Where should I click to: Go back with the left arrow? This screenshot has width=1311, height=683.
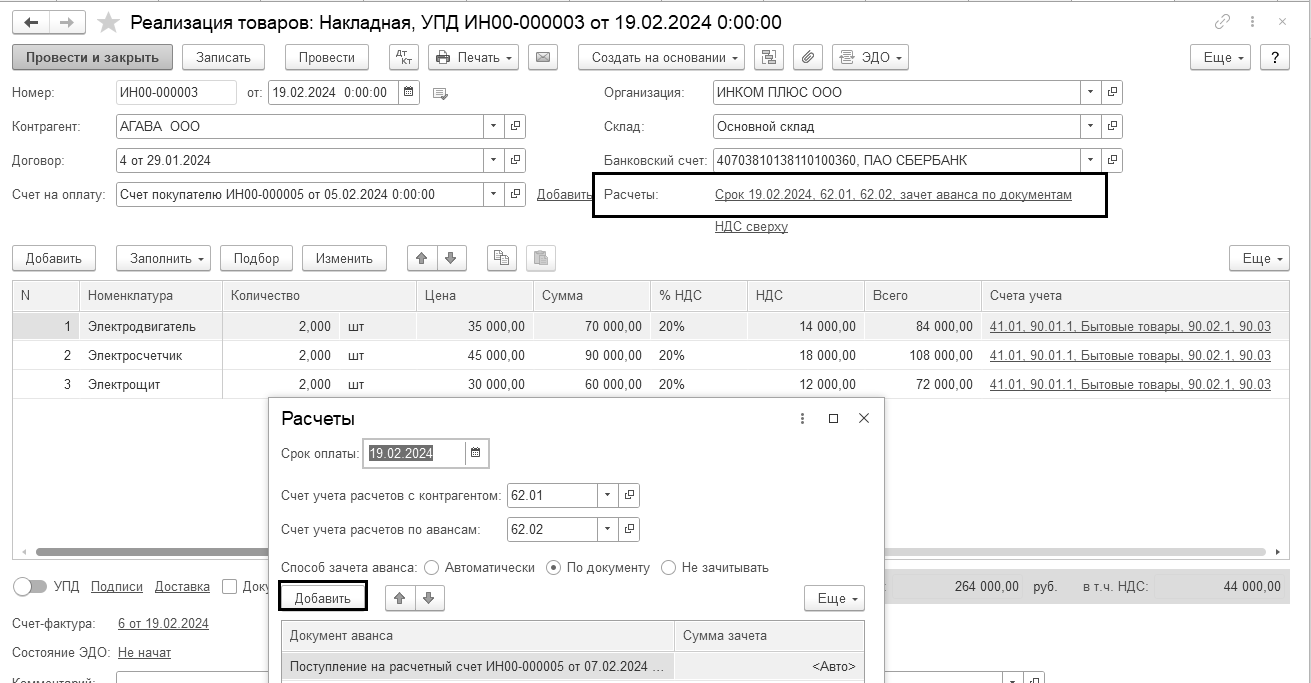[30, 22]
